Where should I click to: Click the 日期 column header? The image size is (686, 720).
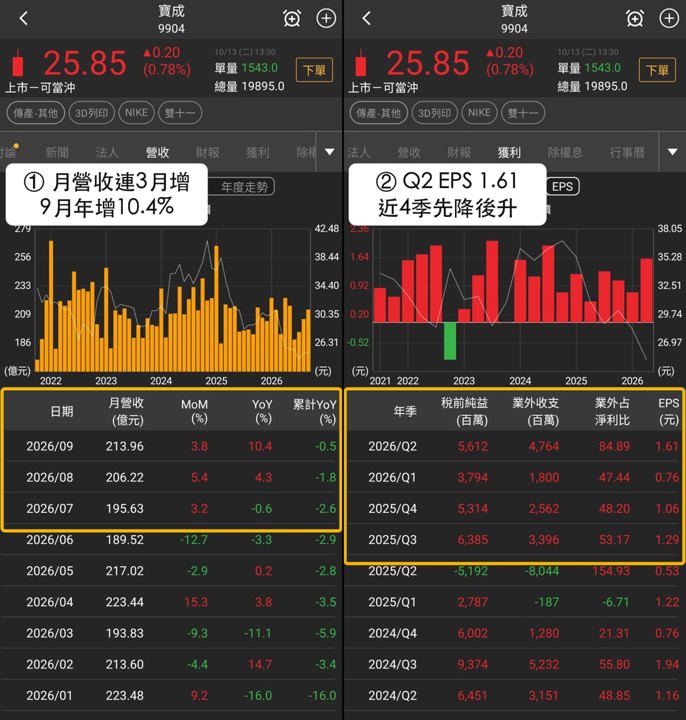coord(62,411)
